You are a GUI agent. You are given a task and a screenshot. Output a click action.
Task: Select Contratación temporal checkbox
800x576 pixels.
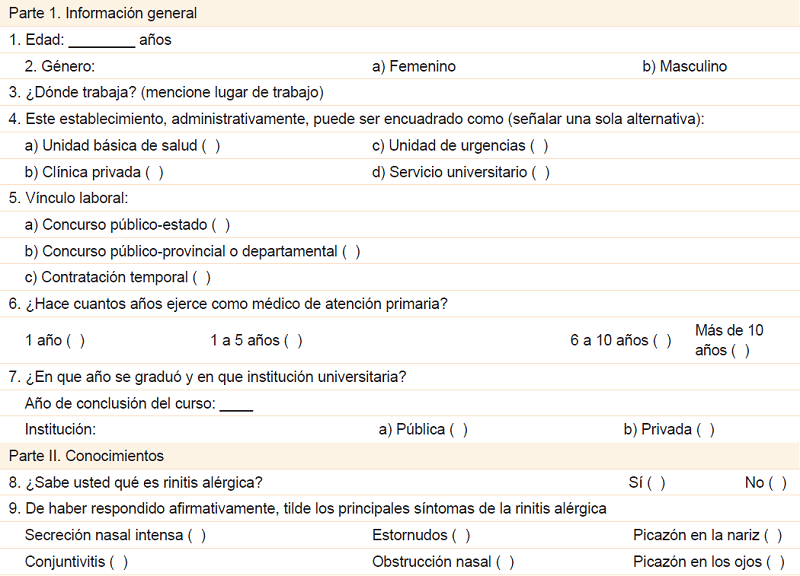[x=201, y=278]
